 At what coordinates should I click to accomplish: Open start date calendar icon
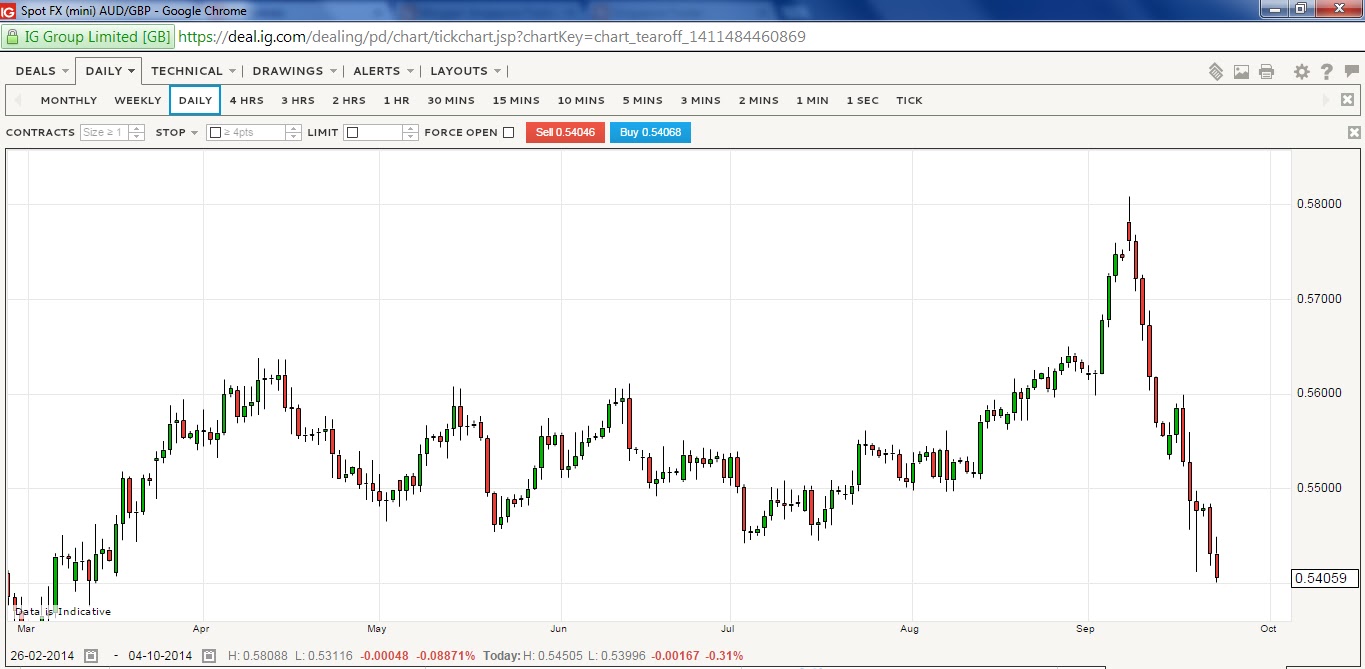[91, 656]
